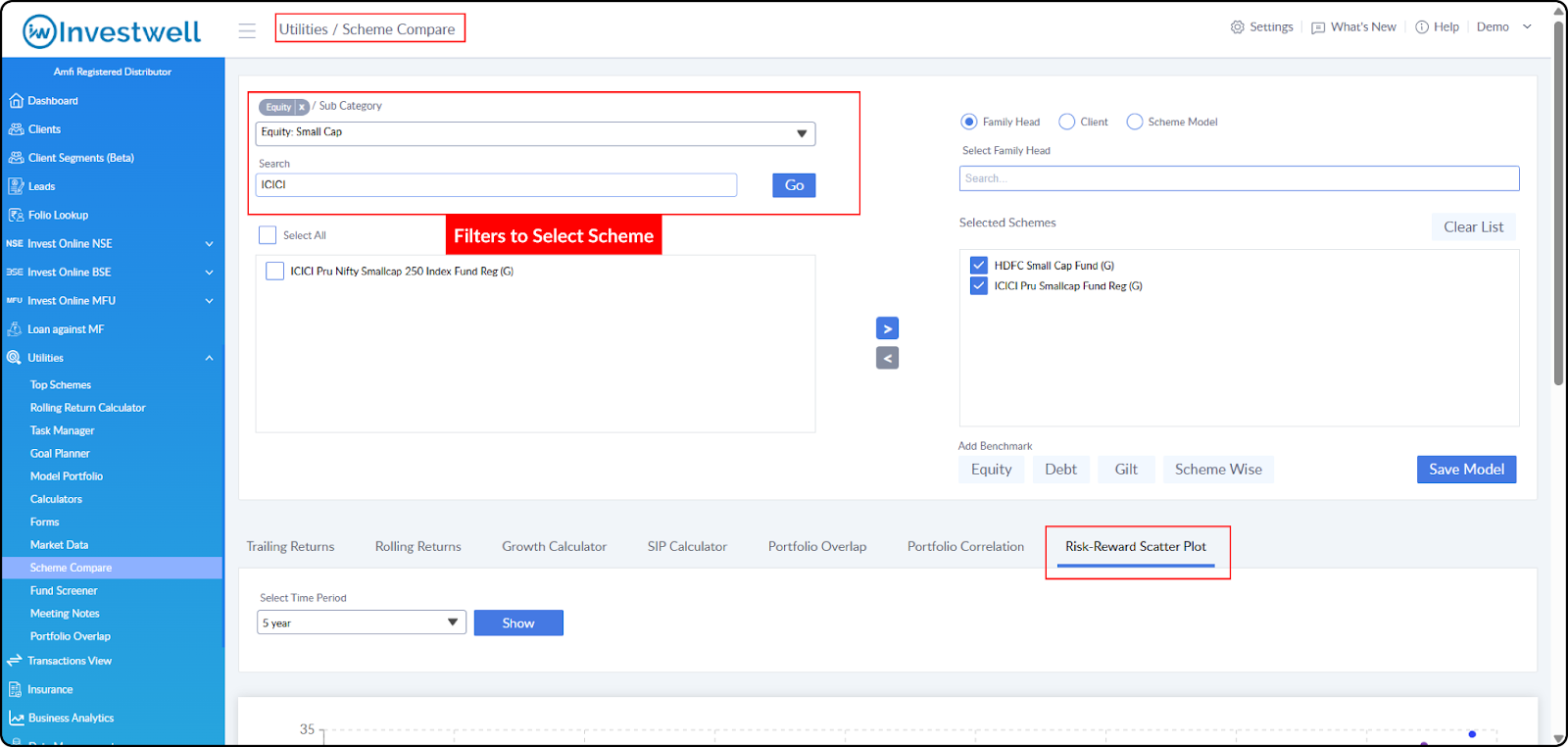The width and height of the screenshot is (1568, 747).
Task: Expand the Invest Online MFU chevron
Action: pyautogui.click(x=209, y=301)
